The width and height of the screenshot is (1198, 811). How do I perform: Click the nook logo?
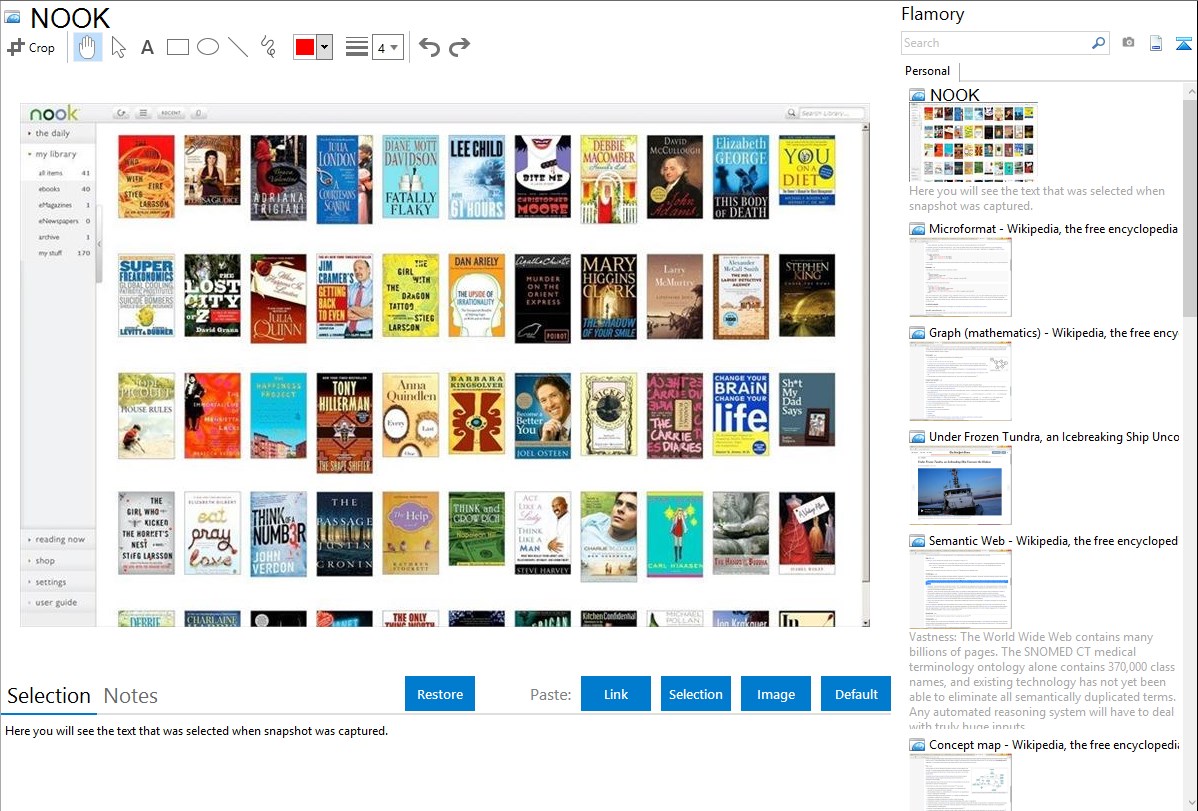[53, 113]
